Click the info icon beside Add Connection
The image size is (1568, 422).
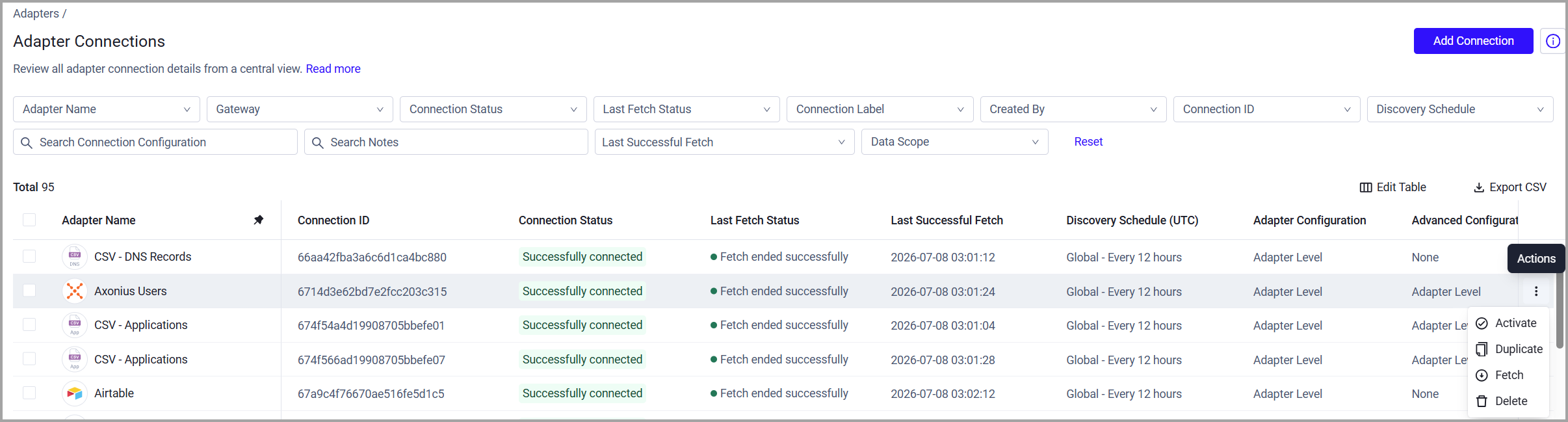tap(1552, 41)
